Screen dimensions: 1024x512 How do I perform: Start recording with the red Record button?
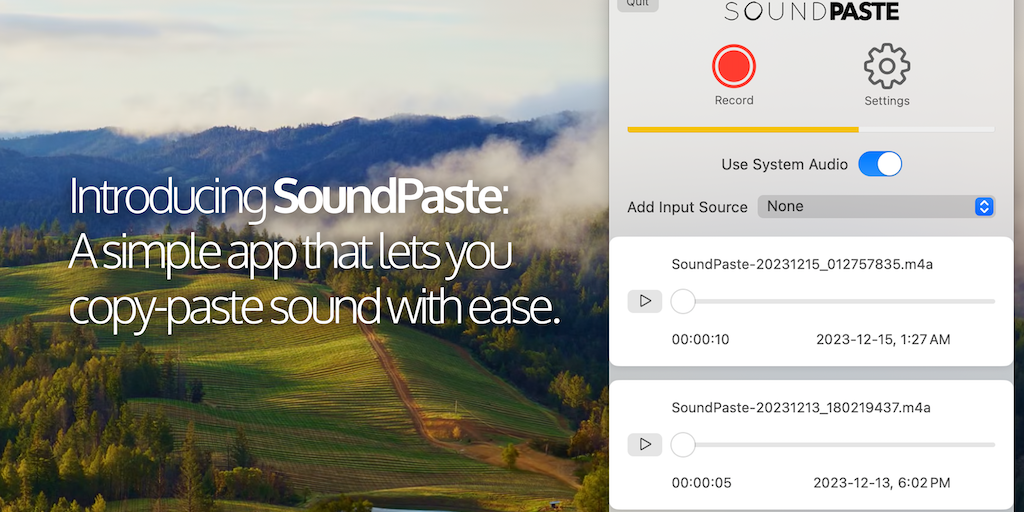tap(734, 66)
